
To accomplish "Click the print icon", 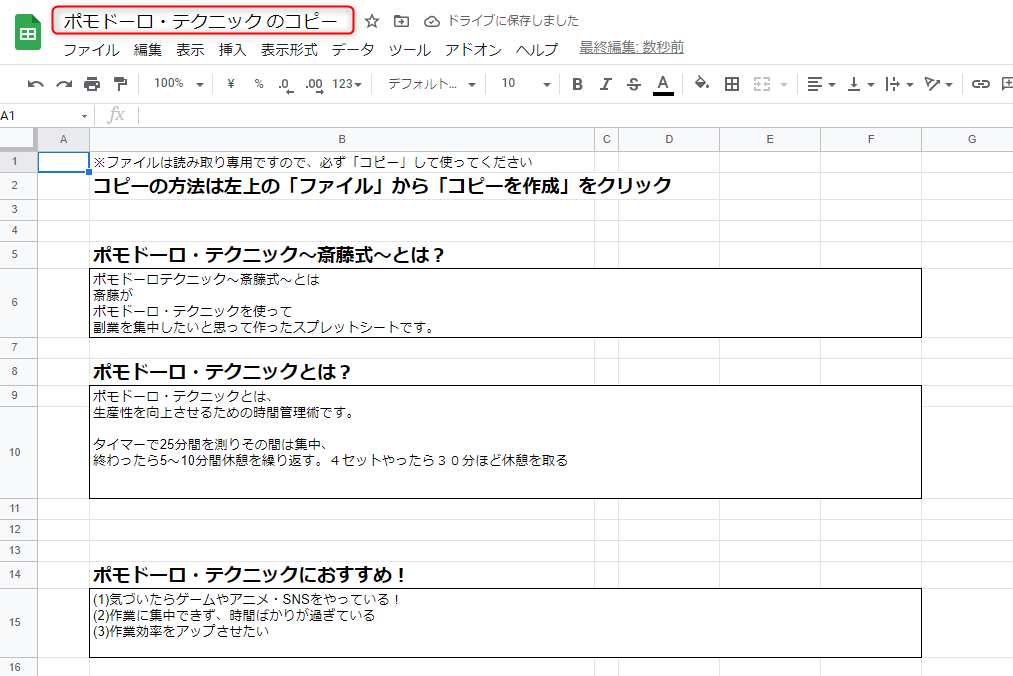I will (x=92, y=84).
